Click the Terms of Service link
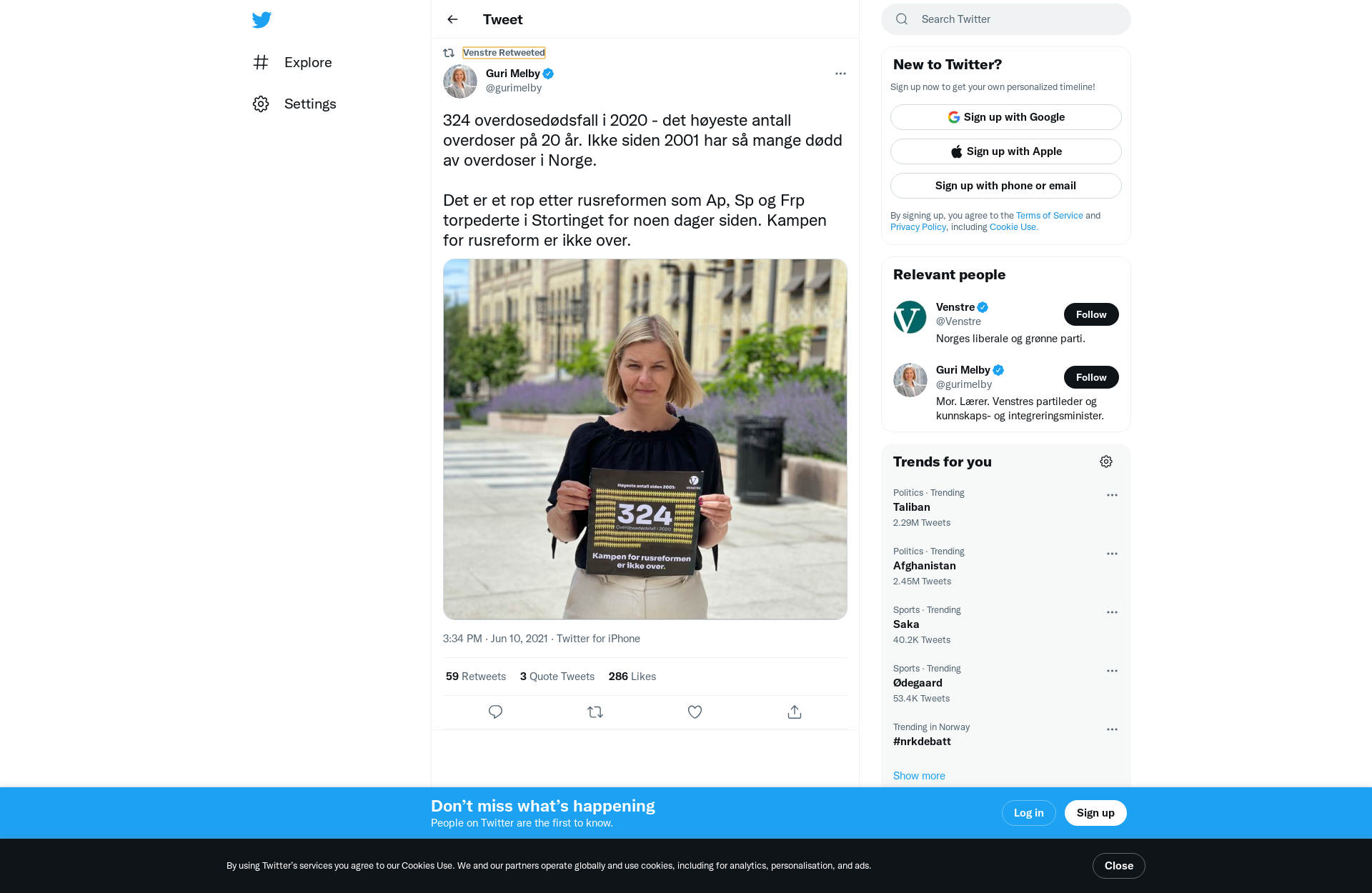1372x893 pixels. (1049, 216)
